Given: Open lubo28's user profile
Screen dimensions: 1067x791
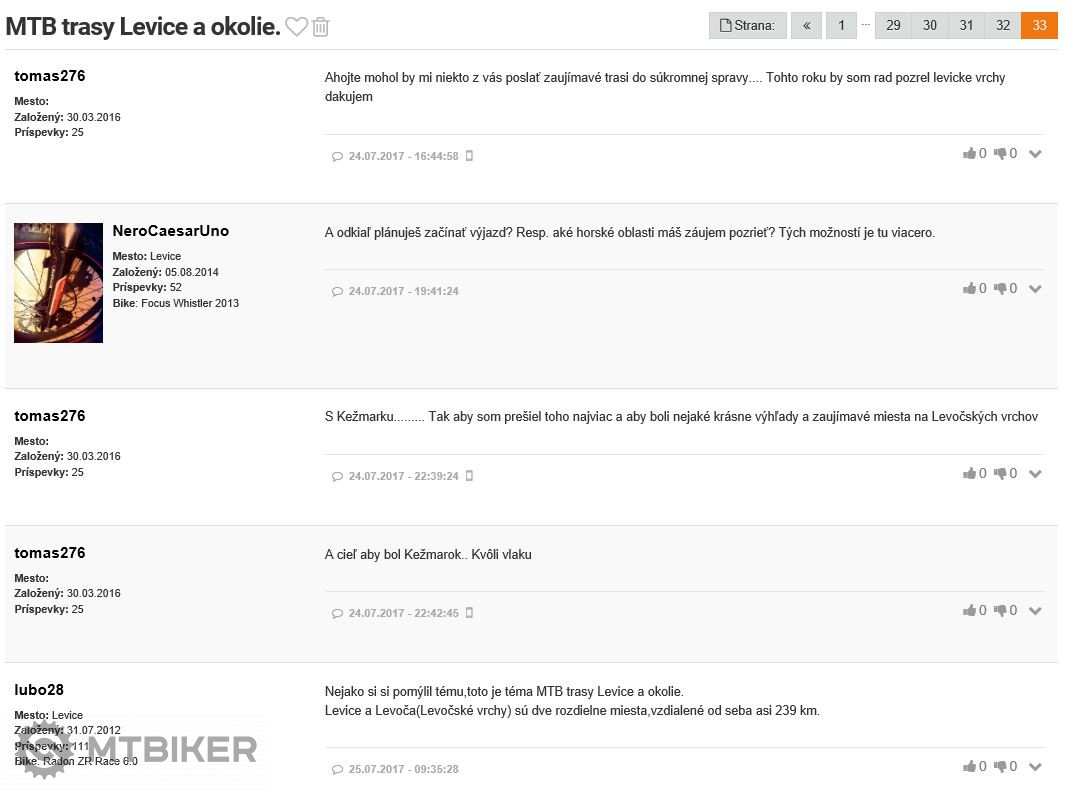Looking at the screenshot, I should coord(39,690).
